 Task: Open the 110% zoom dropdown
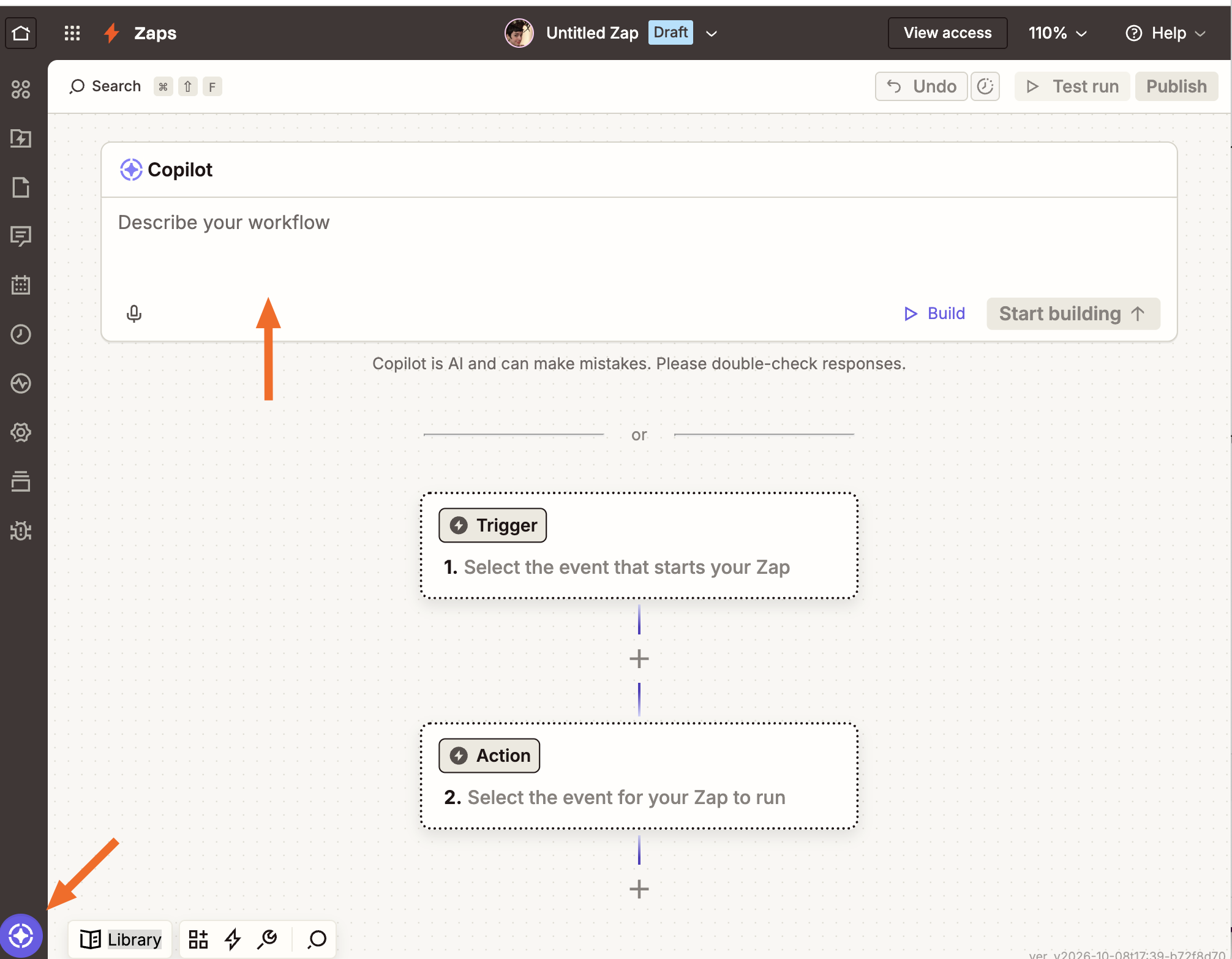(1057, 33)
